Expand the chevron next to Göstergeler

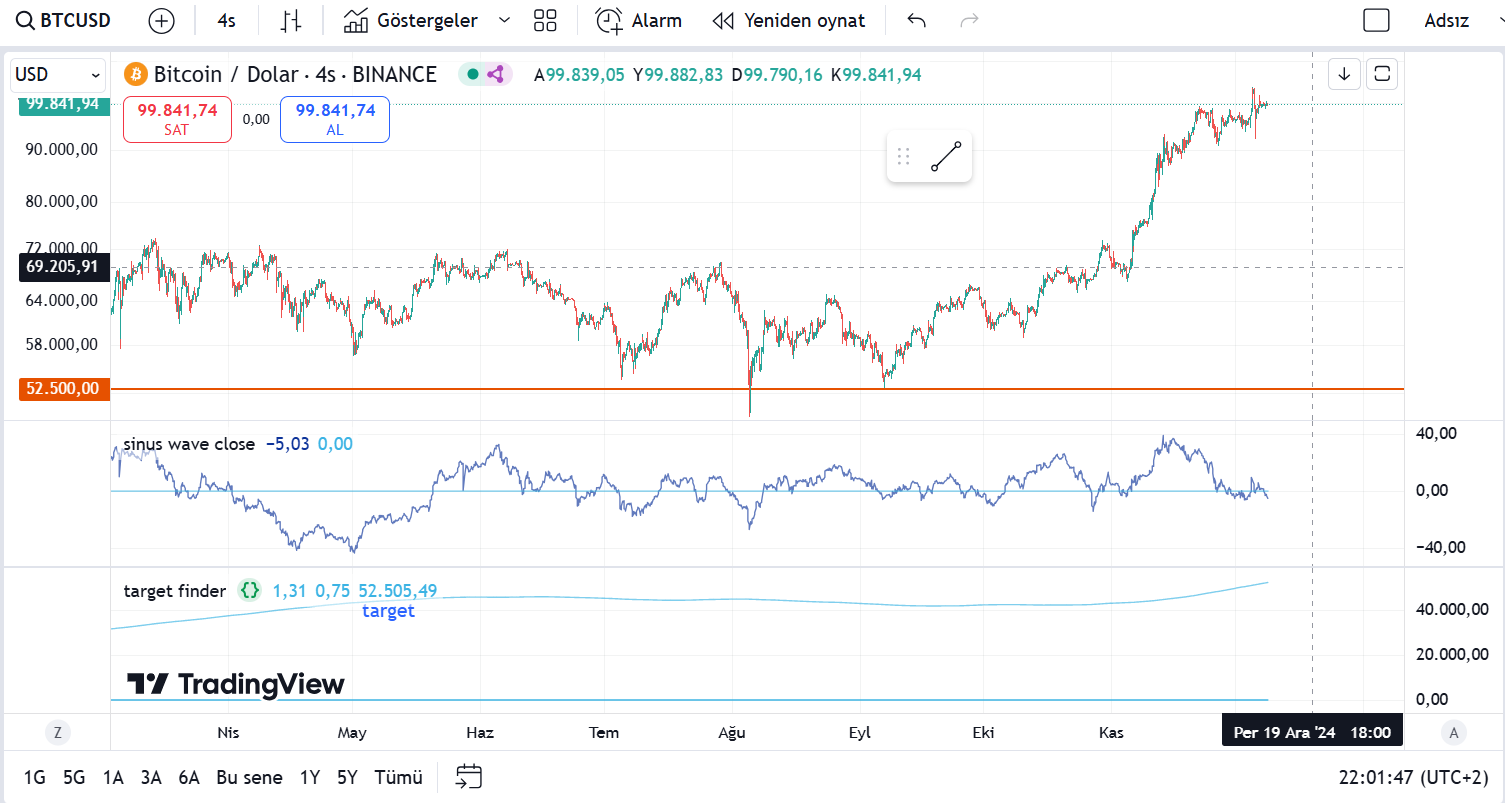(504, 20)
